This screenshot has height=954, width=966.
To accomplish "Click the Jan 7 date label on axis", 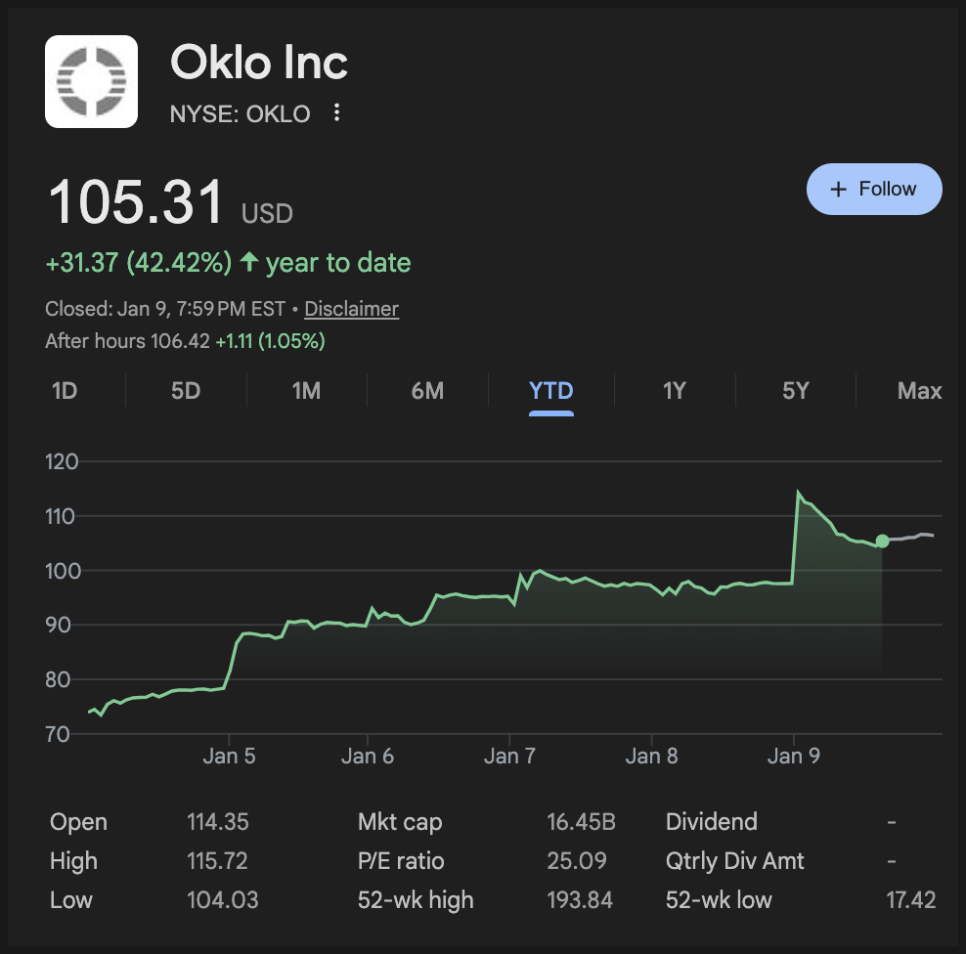I will (x=510, y=756).
